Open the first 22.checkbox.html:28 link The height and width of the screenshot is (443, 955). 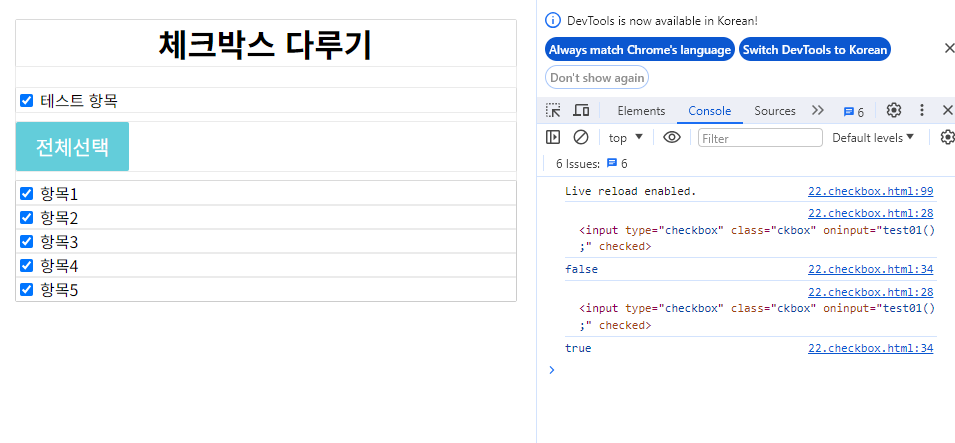click(x=870, y=213)
